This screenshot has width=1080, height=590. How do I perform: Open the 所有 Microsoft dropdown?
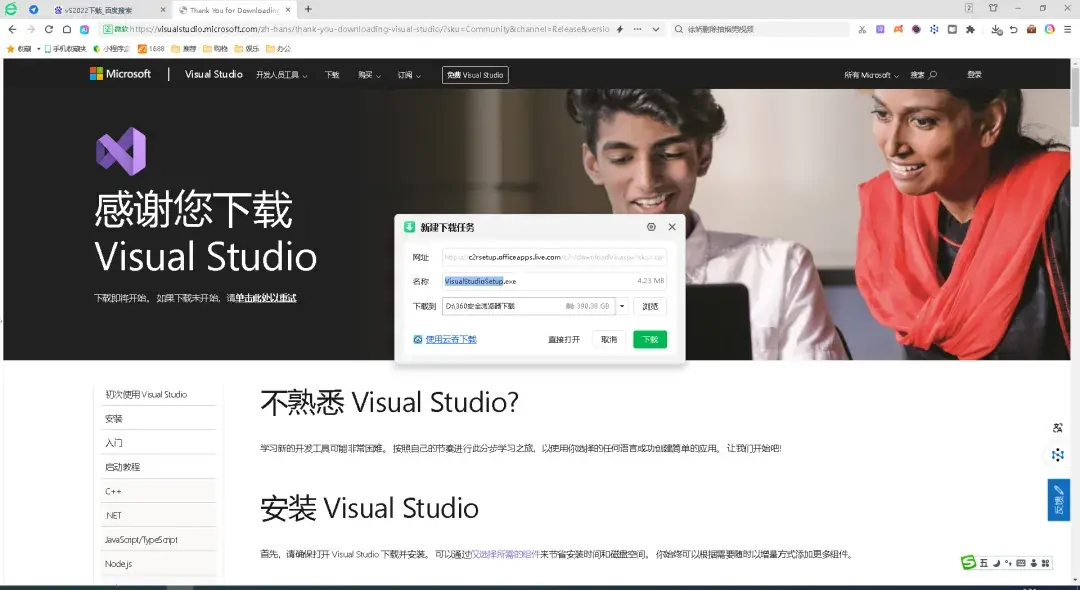pos(868,74)
